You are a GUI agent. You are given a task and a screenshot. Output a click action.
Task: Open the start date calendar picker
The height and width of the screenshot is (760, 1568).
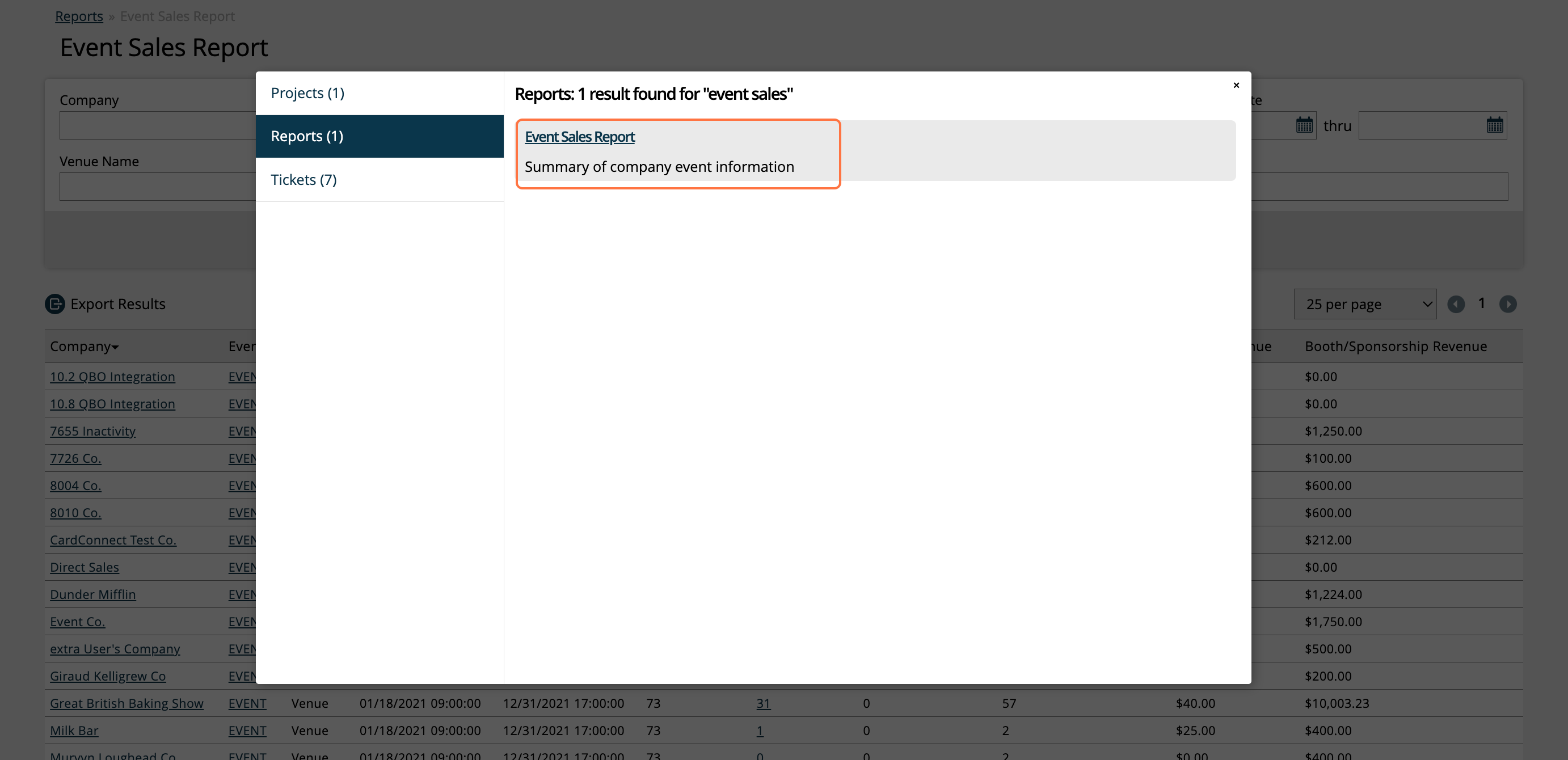click(x=1304, y=125)
